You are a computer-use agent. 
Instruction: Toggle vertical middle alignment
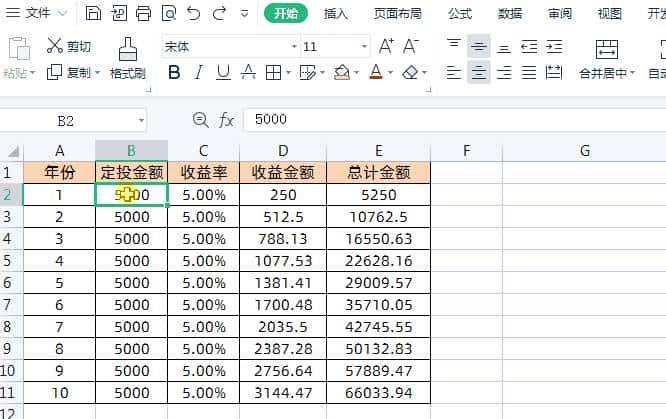479,46
